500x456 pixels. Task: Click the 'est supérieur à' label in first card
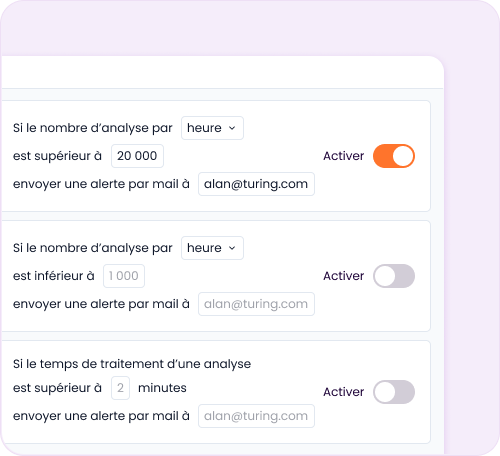pos(57,156)
